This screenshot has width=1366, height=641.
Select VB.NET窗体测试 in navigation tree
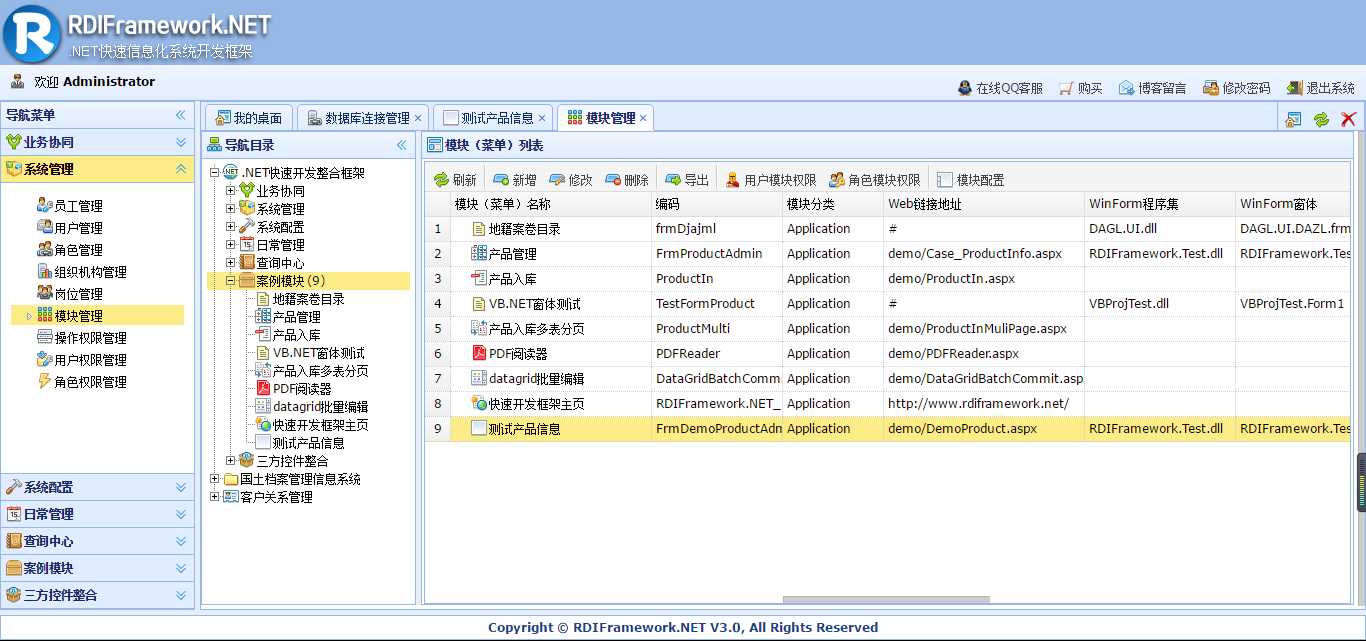point(318,353)
